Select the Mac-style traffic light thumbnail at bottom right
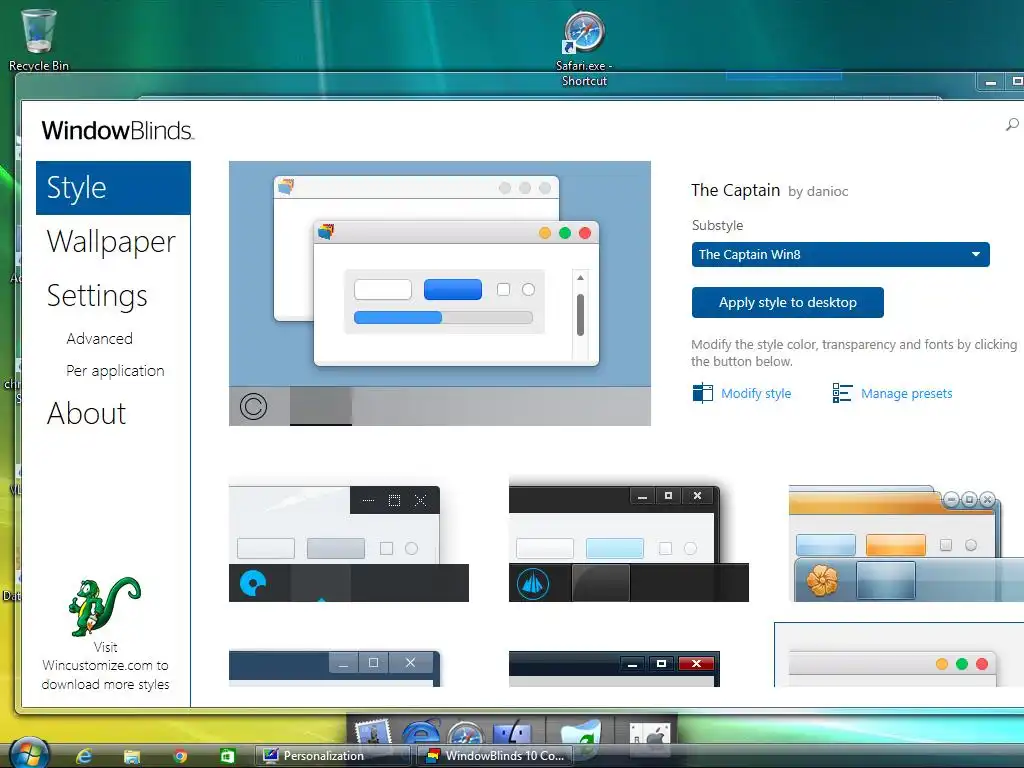Screen dimensions: 1024x768 tap(899, 655)
